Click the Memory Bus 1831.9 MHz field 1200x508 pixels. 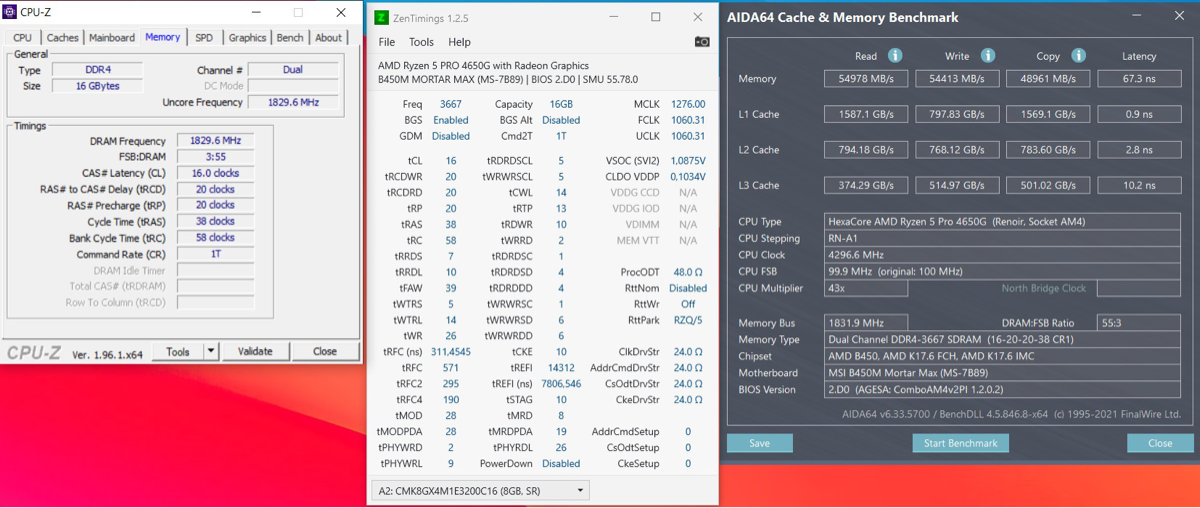866,323
